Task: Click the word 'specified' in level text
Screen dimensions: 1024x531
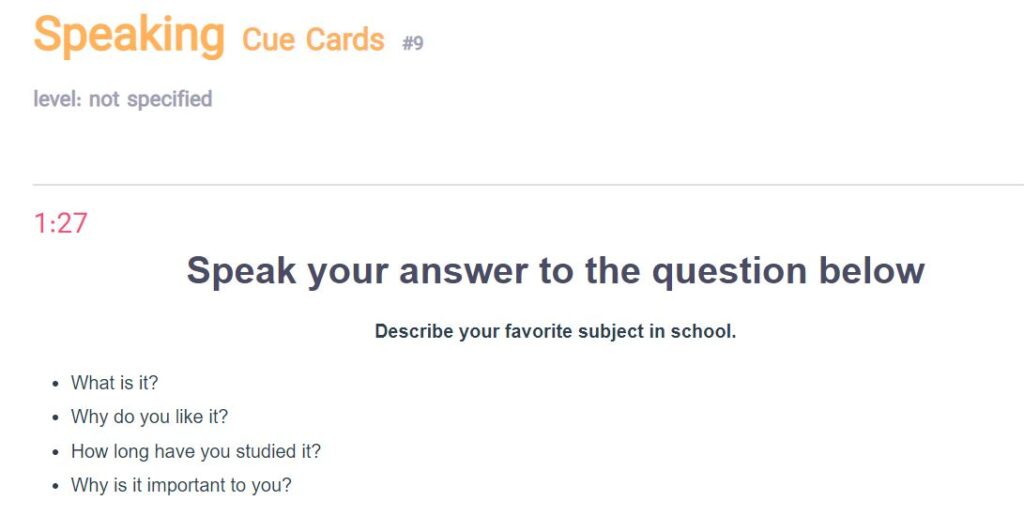Action: [170, 99]
